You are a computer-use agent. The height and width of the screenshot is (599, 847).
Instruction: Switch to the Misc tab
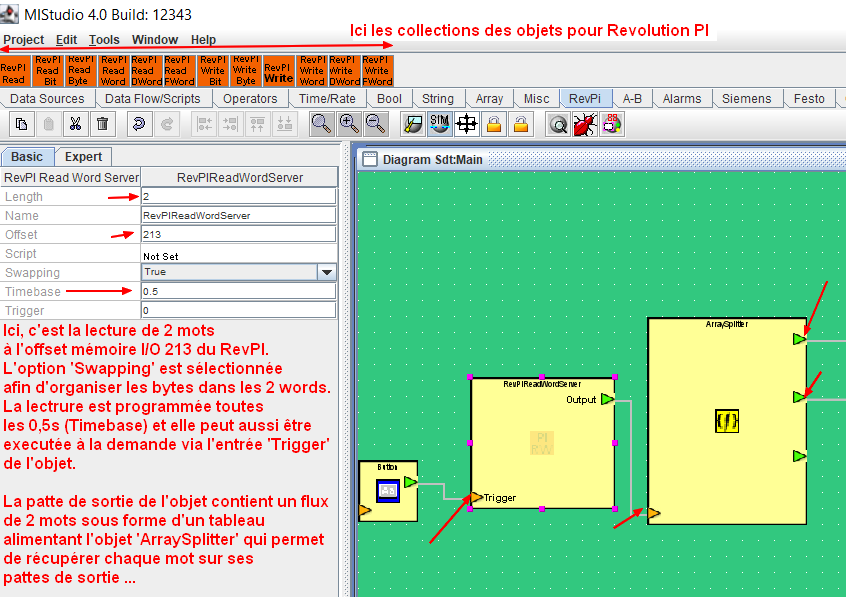point(536,99)
